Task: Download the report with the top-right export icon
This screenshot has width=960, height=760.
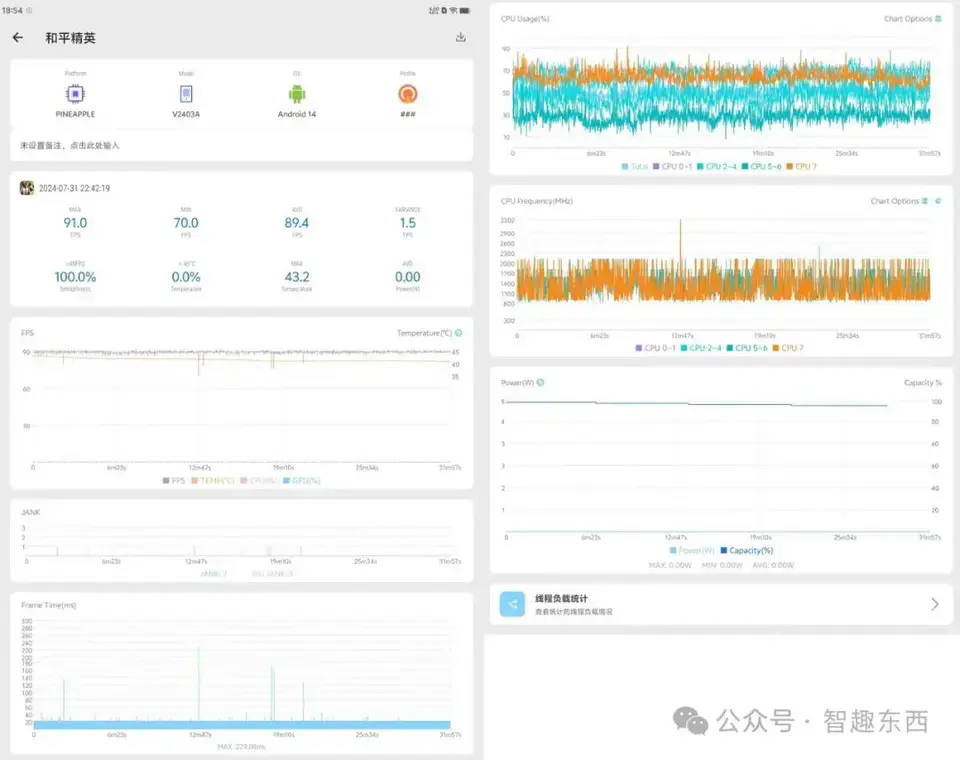Action: (x=461, y=37)
